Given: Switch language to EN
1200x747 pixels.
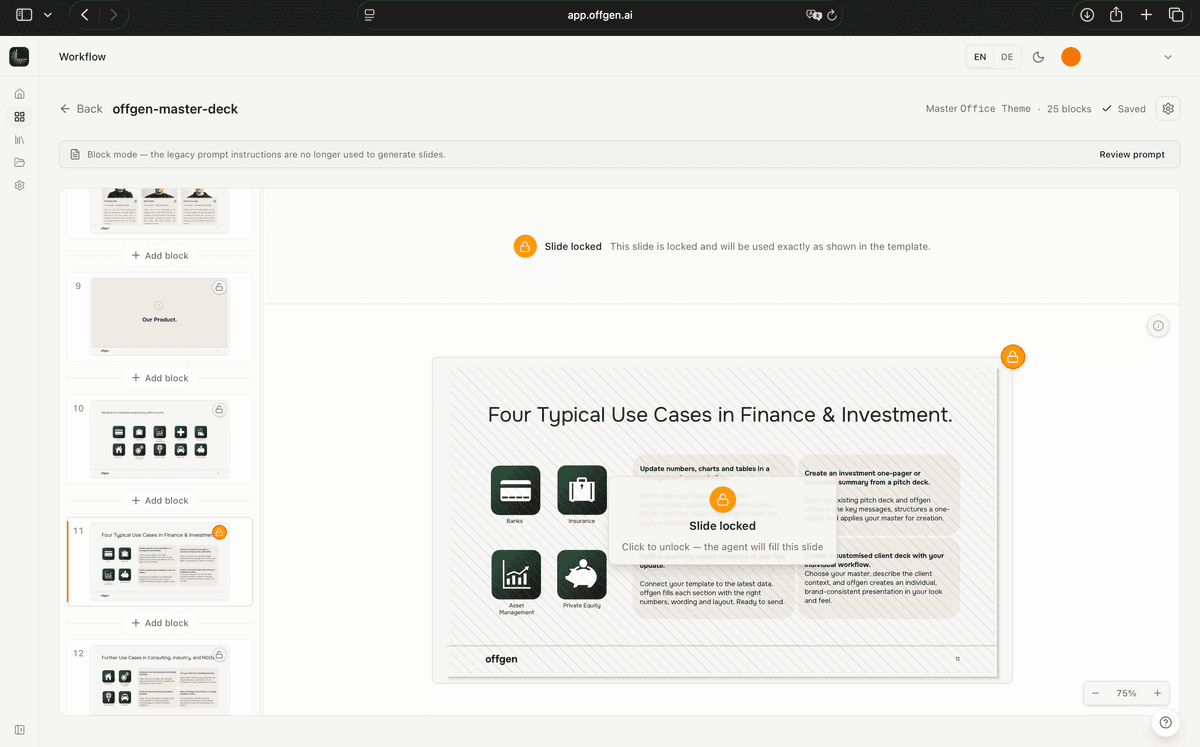Looking at the screenshot, I should [980, 57].
